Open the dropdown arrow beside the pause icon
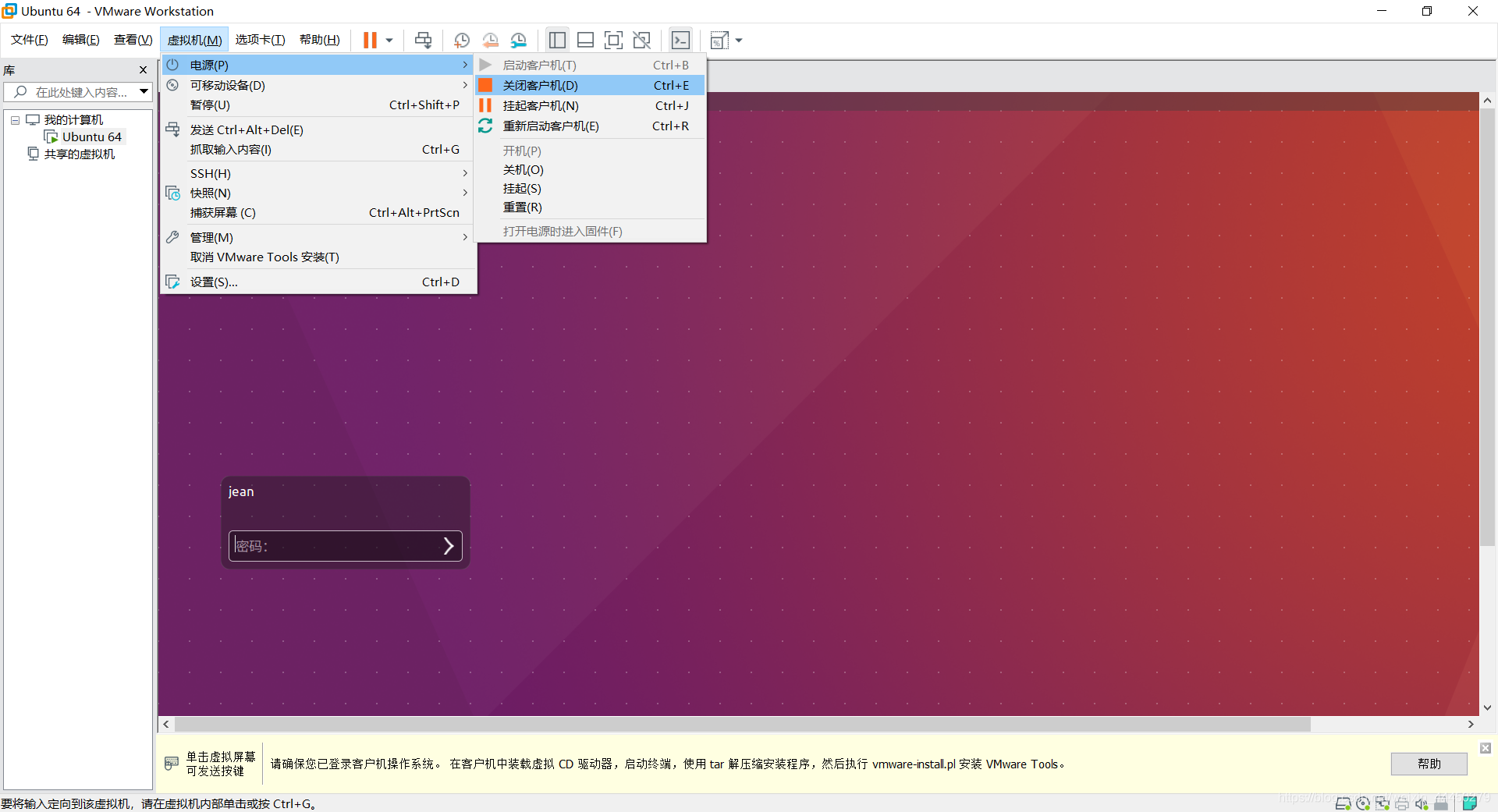Screen dimensions: 1498x812 [389, 40]
